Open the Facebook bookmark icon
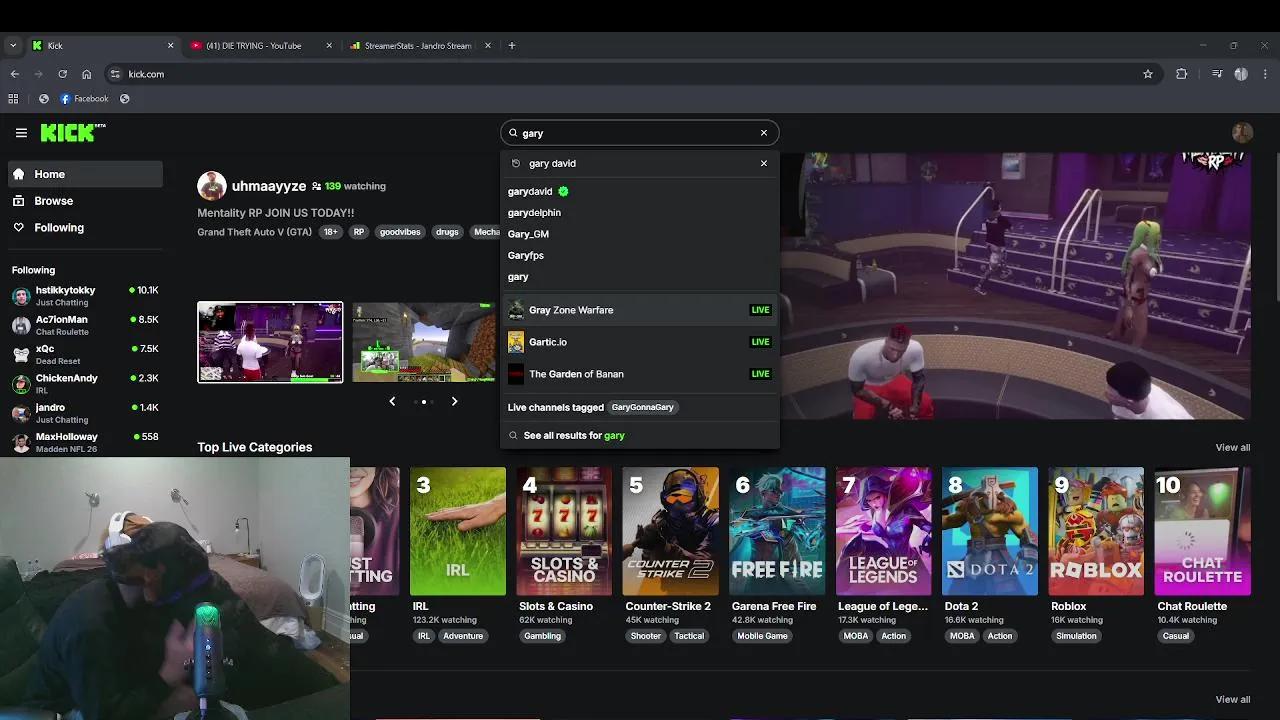Viewport: 1280px width, 720px height. tap(63, 98)
